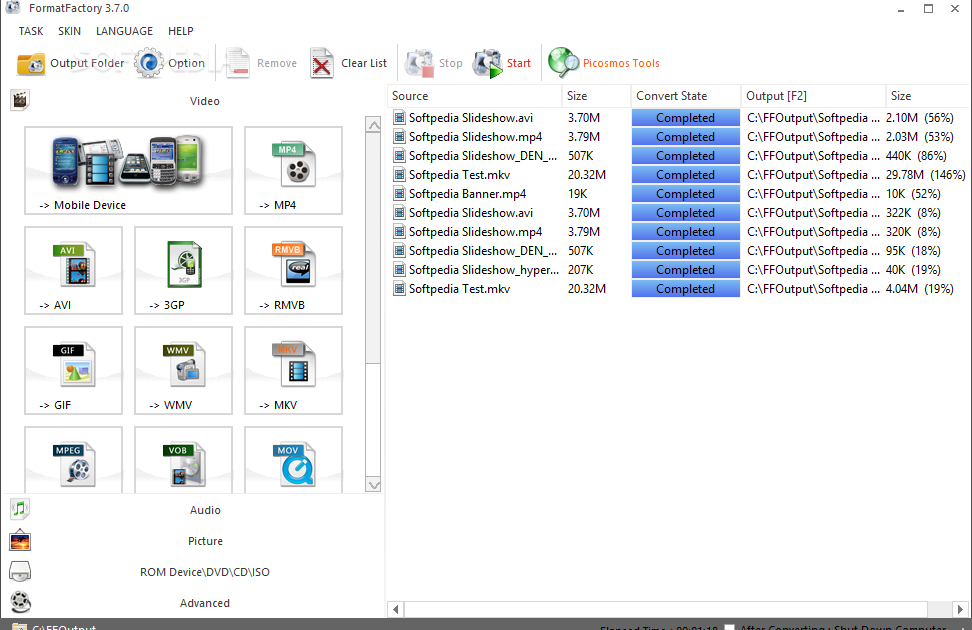The height and width of the screenshot is (630, 972).
Task: Click the 2.10M (56%) output size cell
Action: click(919, 118)
